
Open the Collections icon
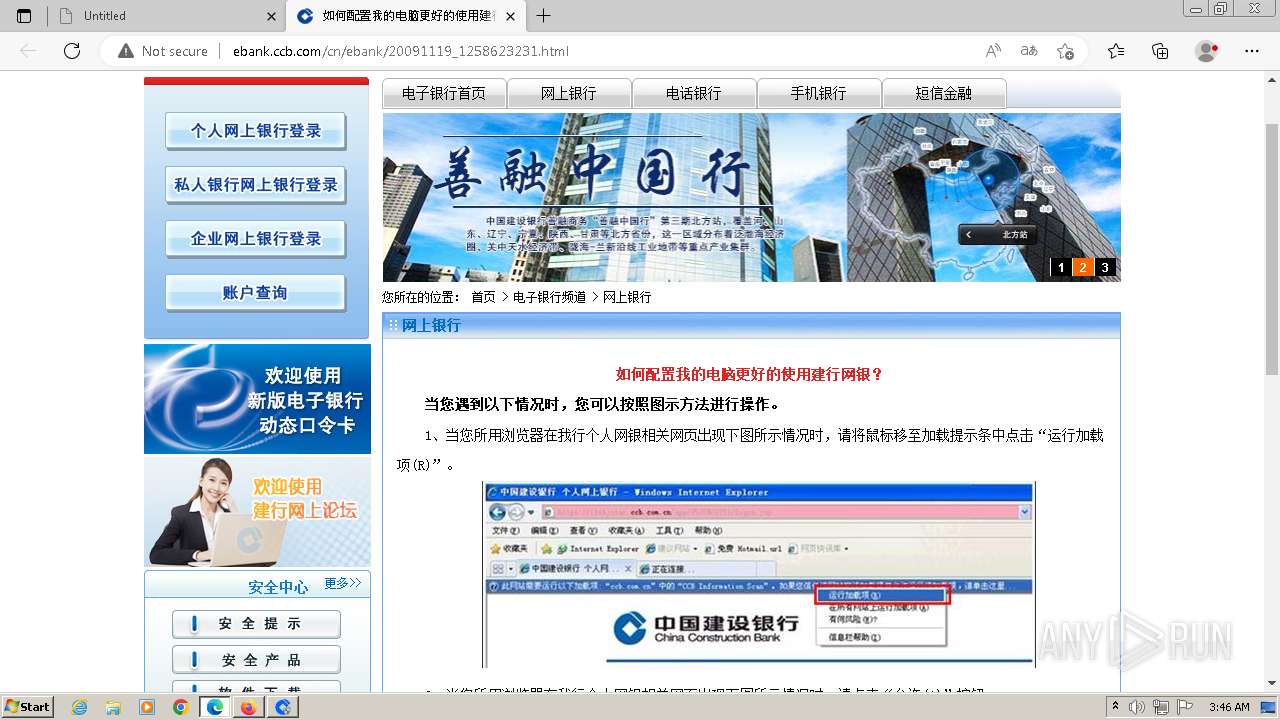pos(1160,51)
